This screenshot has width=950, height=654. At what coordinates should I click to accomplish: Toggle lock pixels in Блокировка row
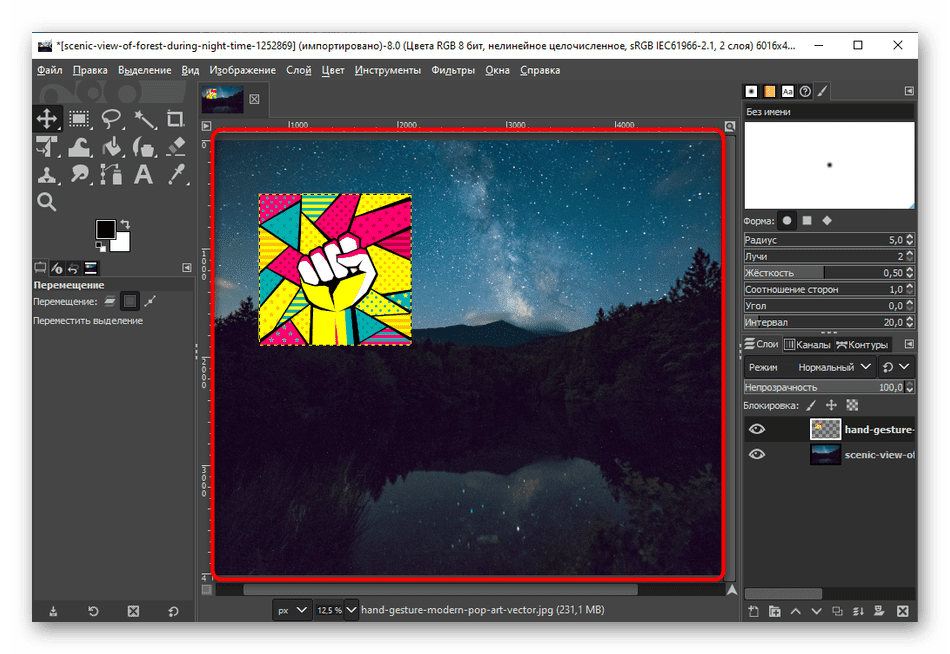click(811, 405)
